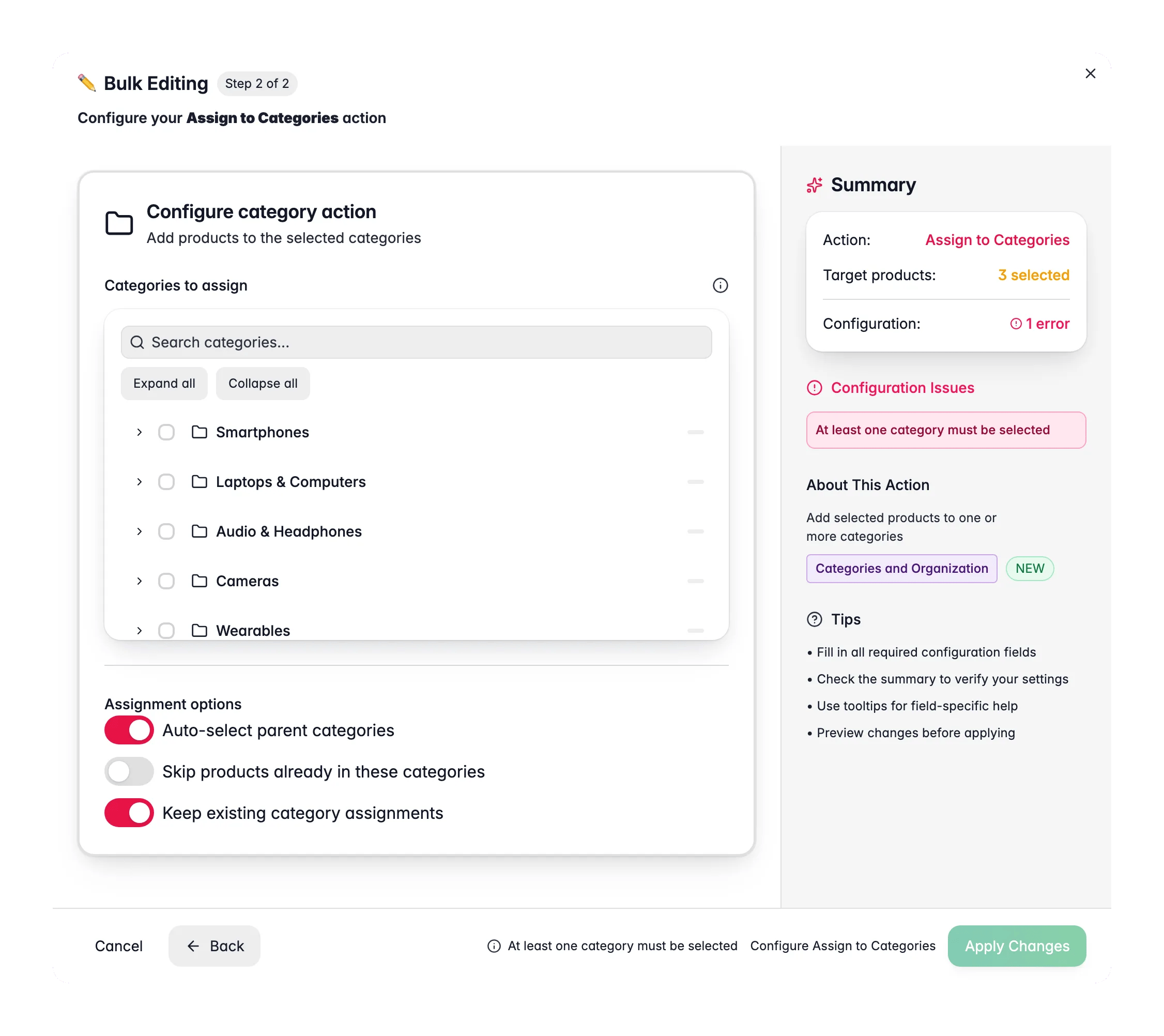The image size is (1164, 1036).
Task: Close the Bulk Editing dialog with X
Action: coord(1090,73)
